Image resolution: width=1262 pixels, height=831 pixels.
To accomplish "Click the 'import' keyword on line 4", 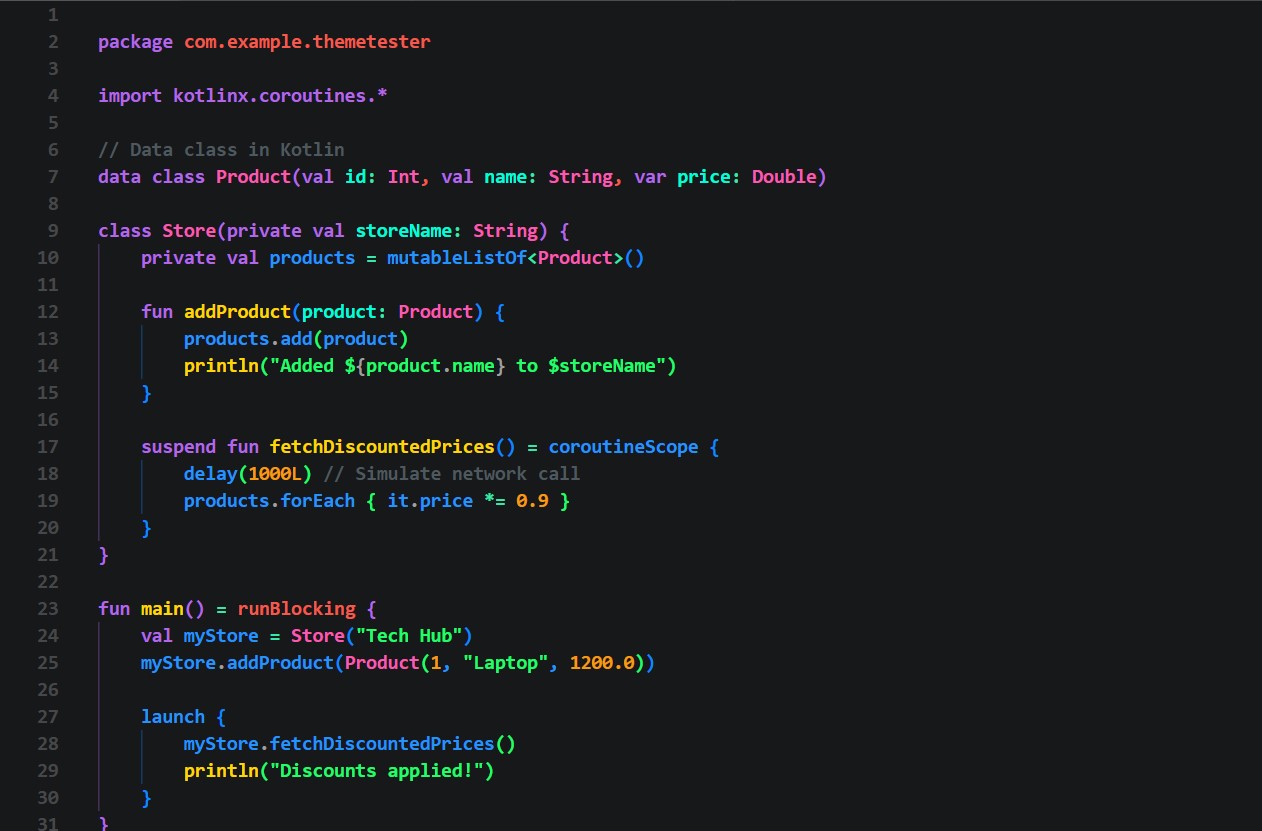I will pos(130,96).
